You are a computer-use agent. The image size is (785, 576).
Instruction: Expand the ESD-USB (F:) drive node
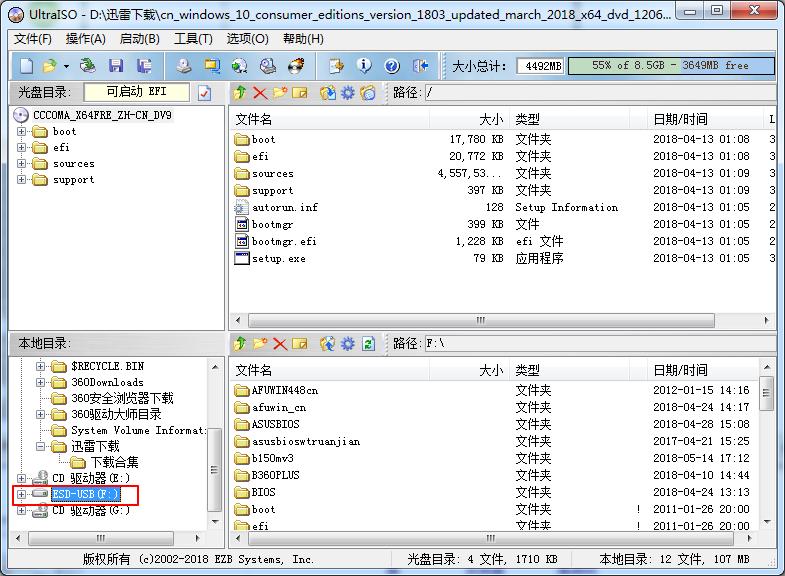point(21,494)
